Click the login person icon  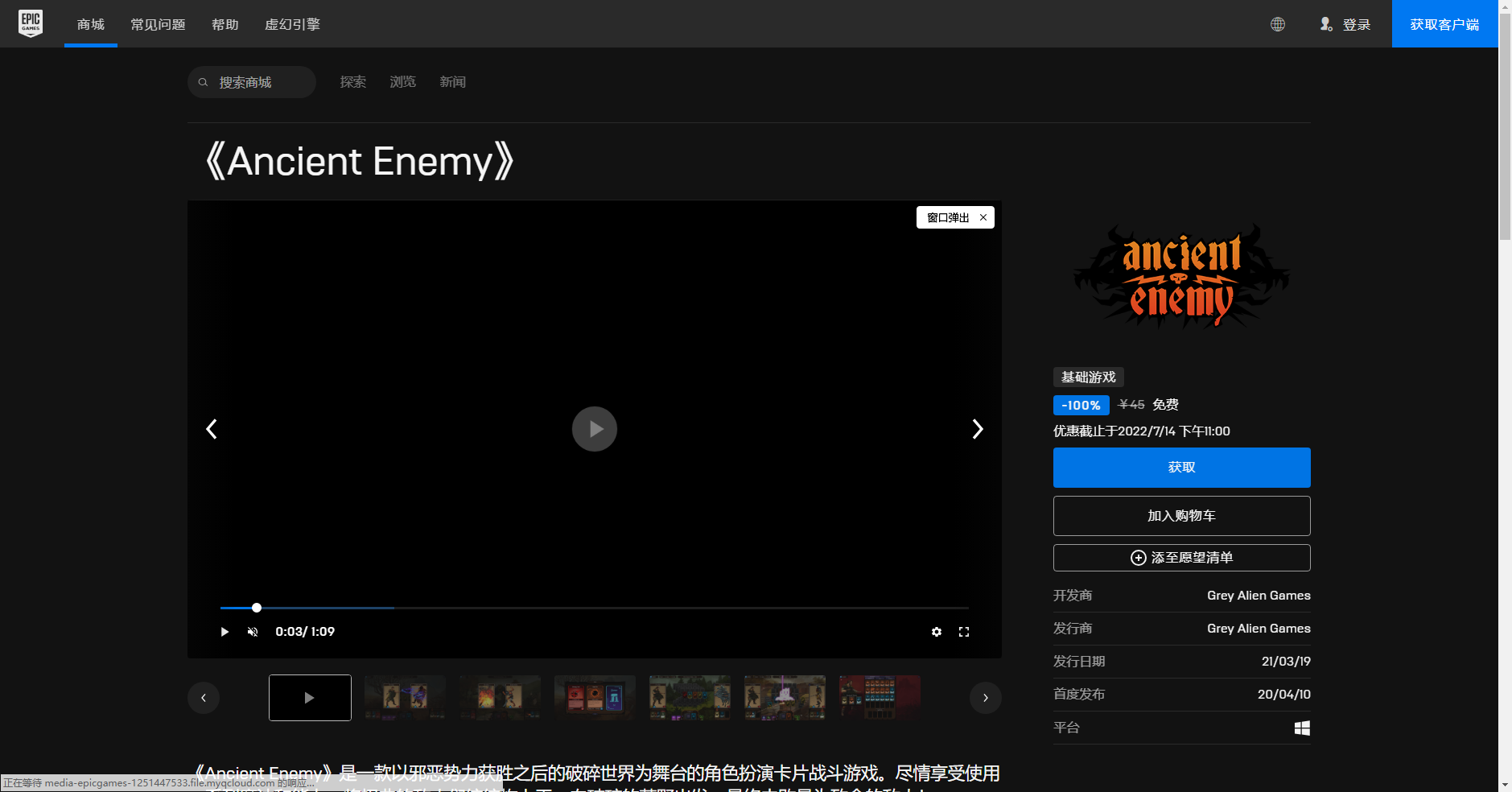coord(1325,24)
